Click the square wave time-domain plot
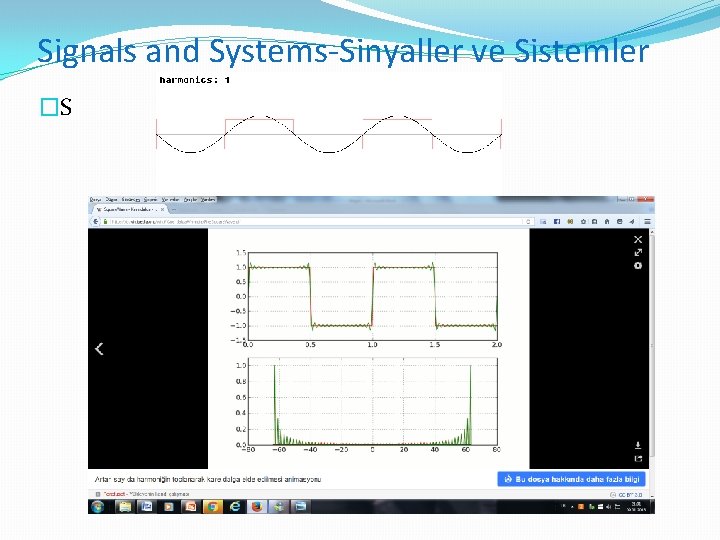This screenshot has height=540, width=720. point(372,296)
